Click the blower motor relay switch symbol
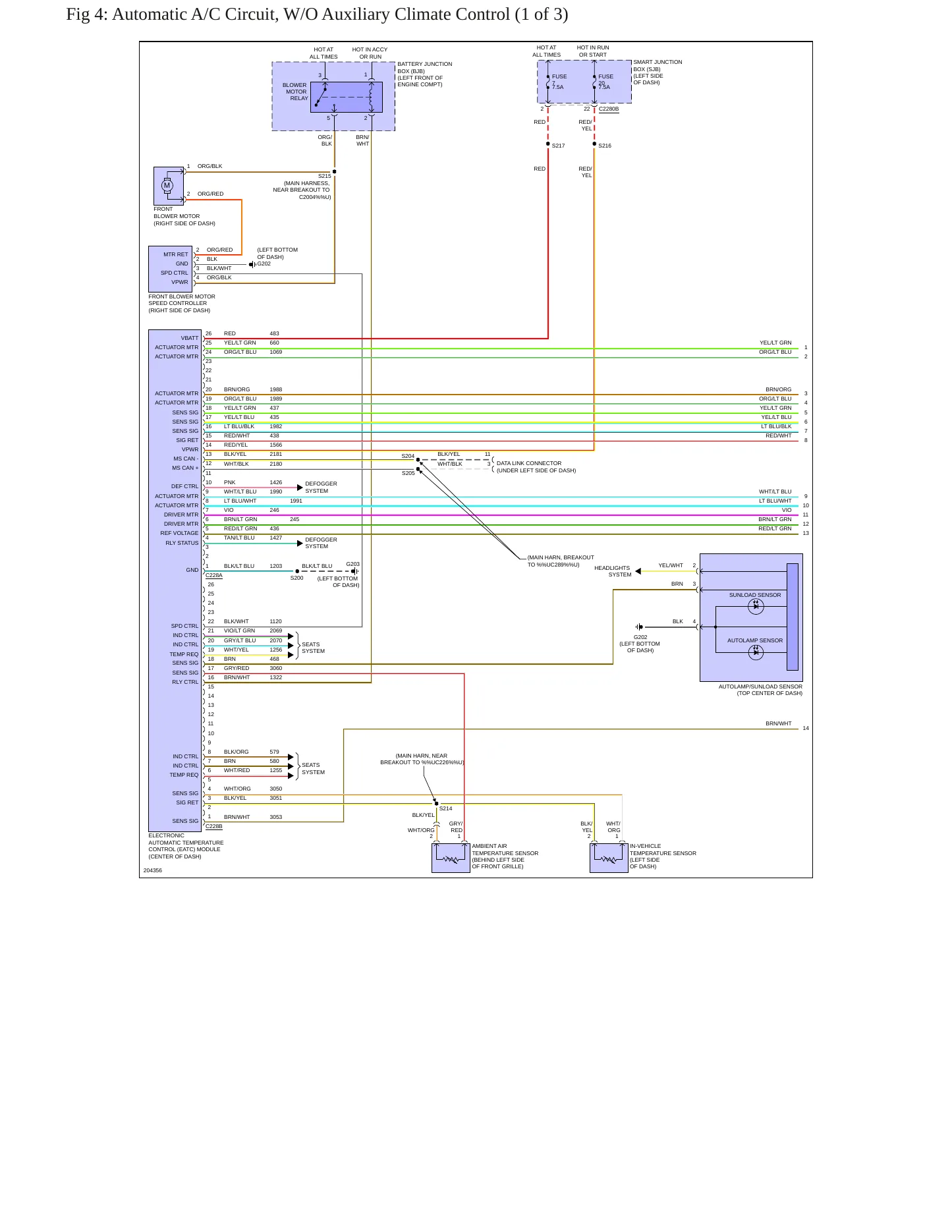The image size is (952, 1232). (321, 96)
